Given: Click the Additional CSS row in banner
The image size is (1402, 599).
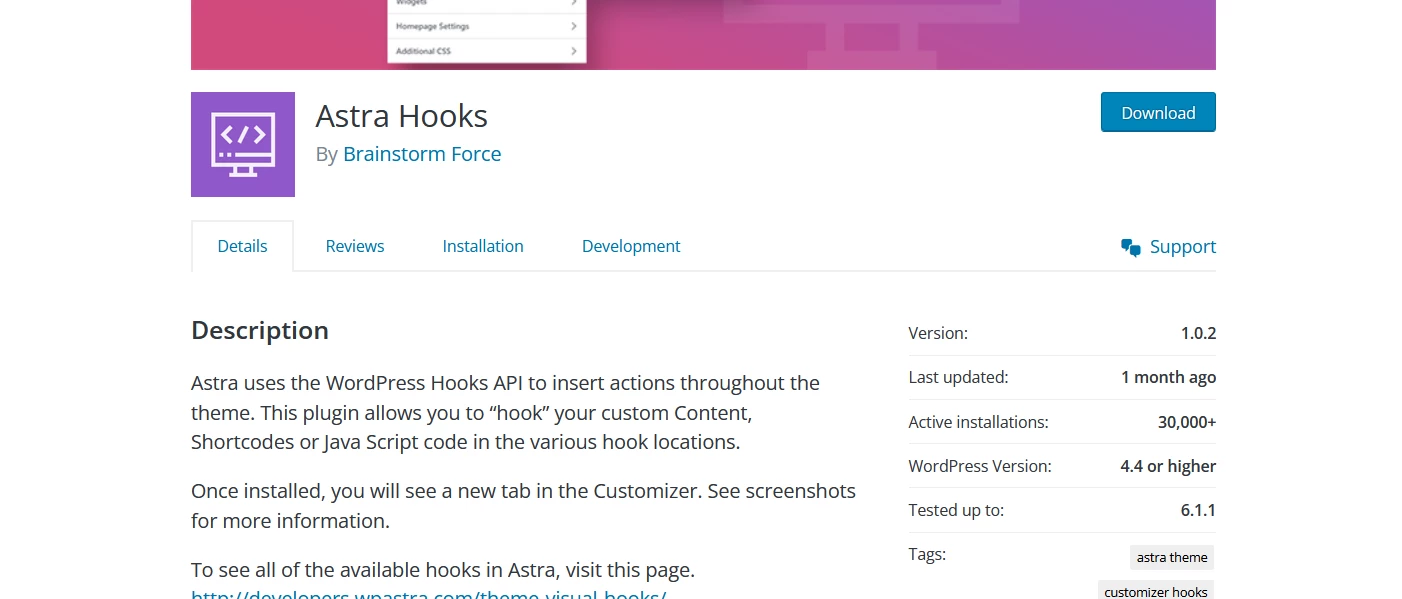Looking at the screenshot, I should coord(487,51).
